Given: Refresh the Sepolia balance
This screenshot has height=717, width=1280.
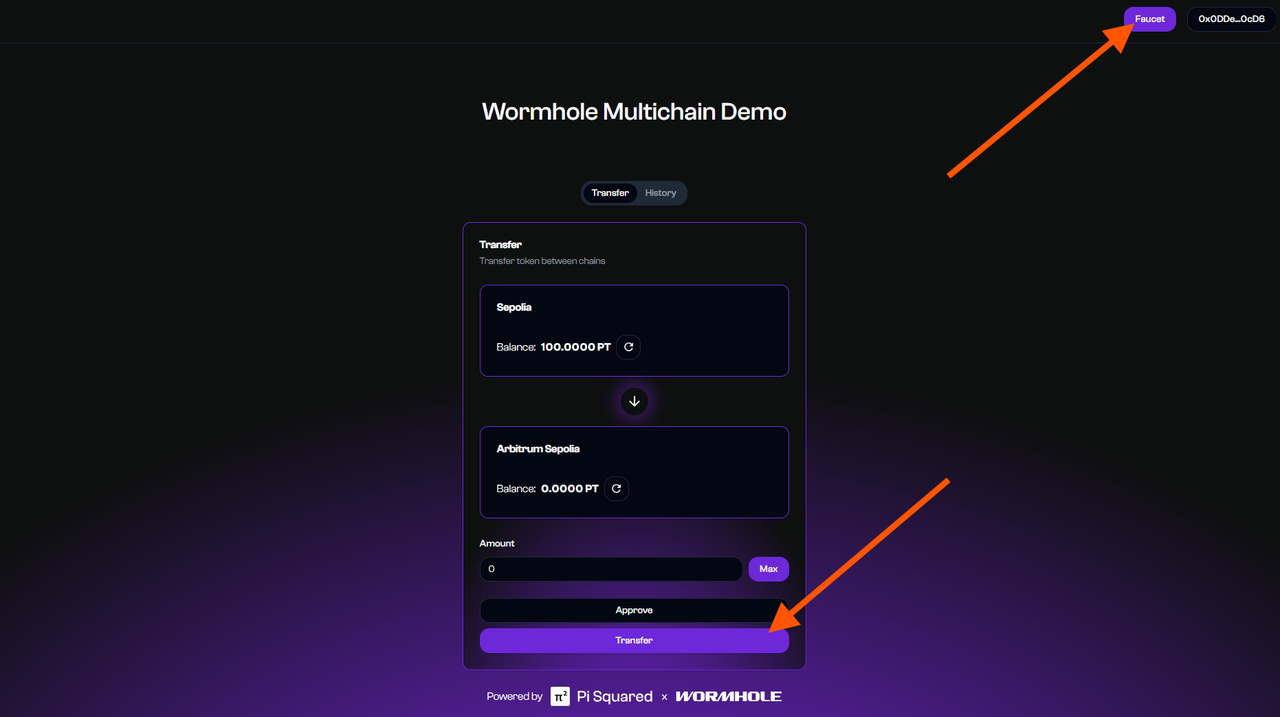Looking at the screenshot, I should point(628,347).
